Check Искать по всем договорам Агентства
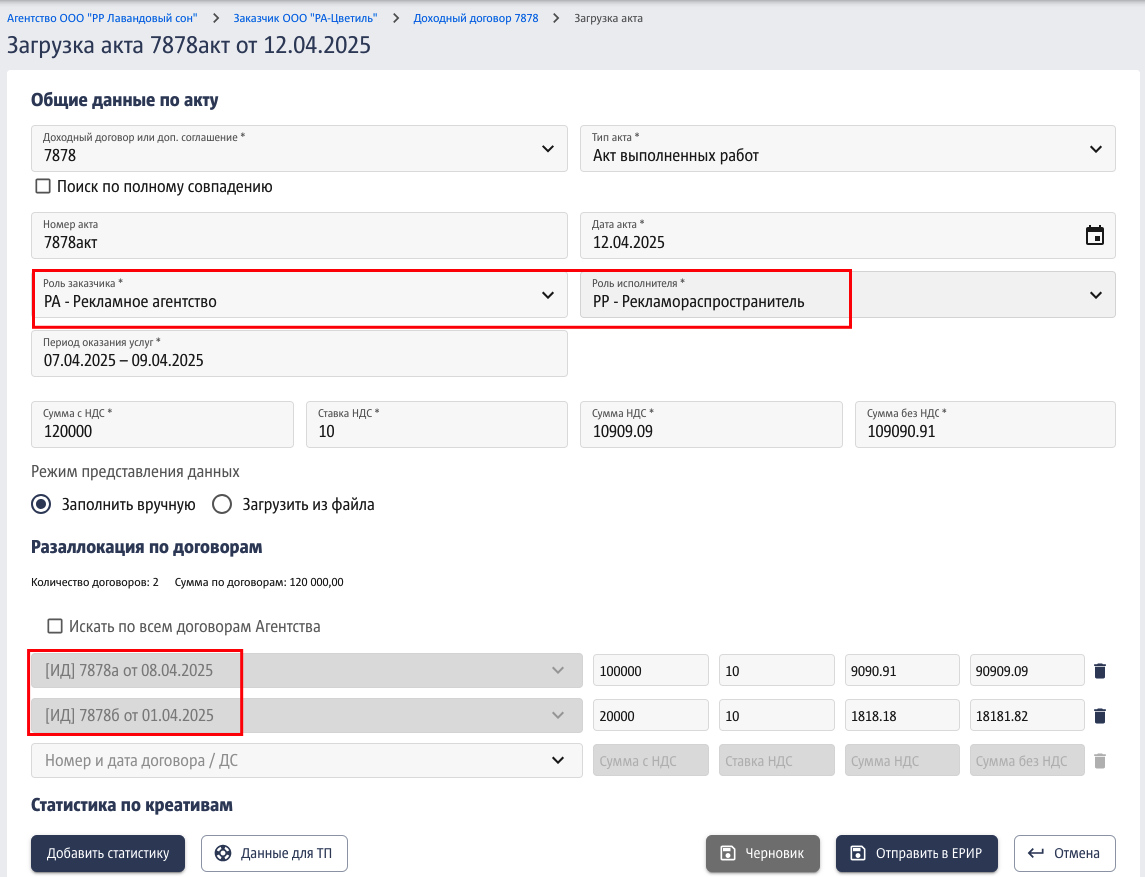Screen dimensions: 1145x877 coord(55,626)
